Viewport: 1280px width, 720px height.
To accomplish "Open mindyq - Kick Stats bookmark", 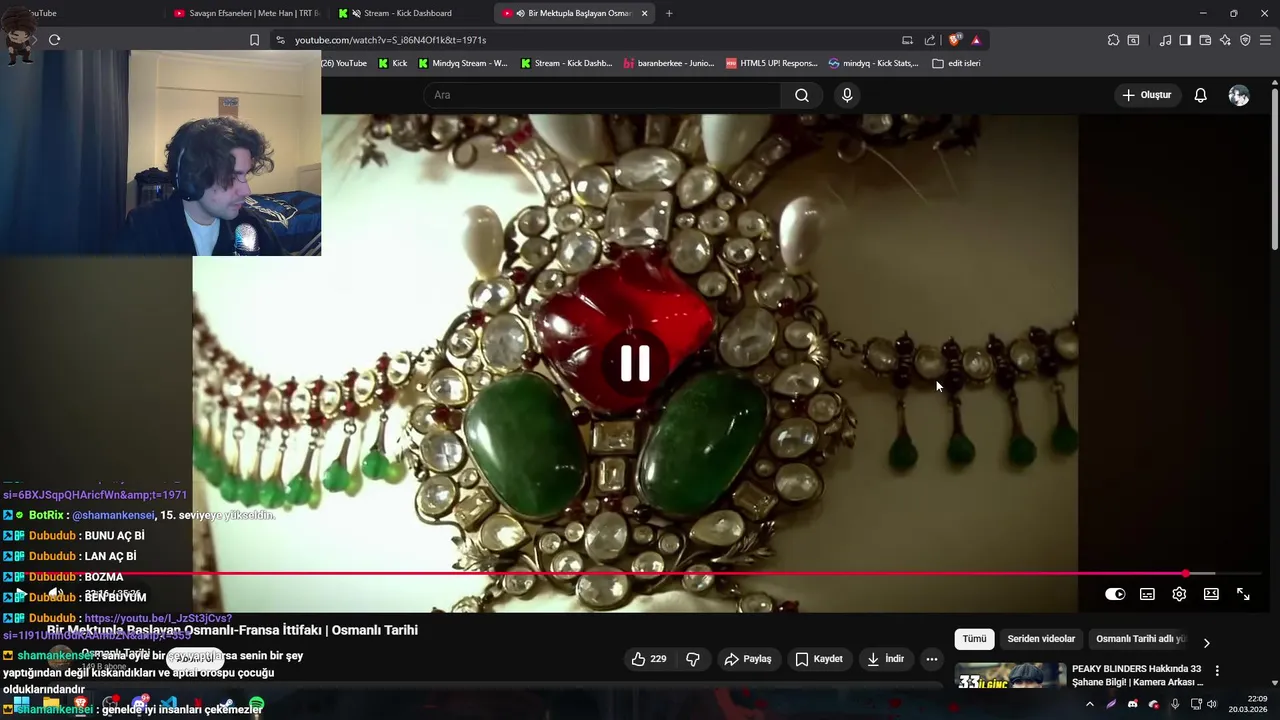I will click(873, 63).
